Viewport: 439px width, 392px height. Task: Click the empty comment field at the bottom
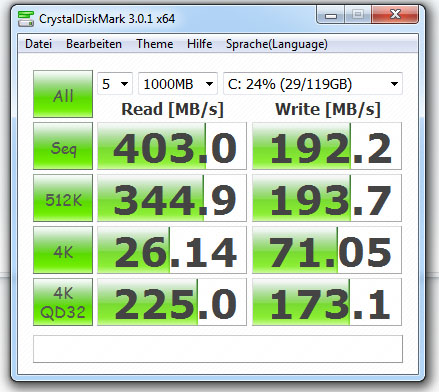coord(218,349)
